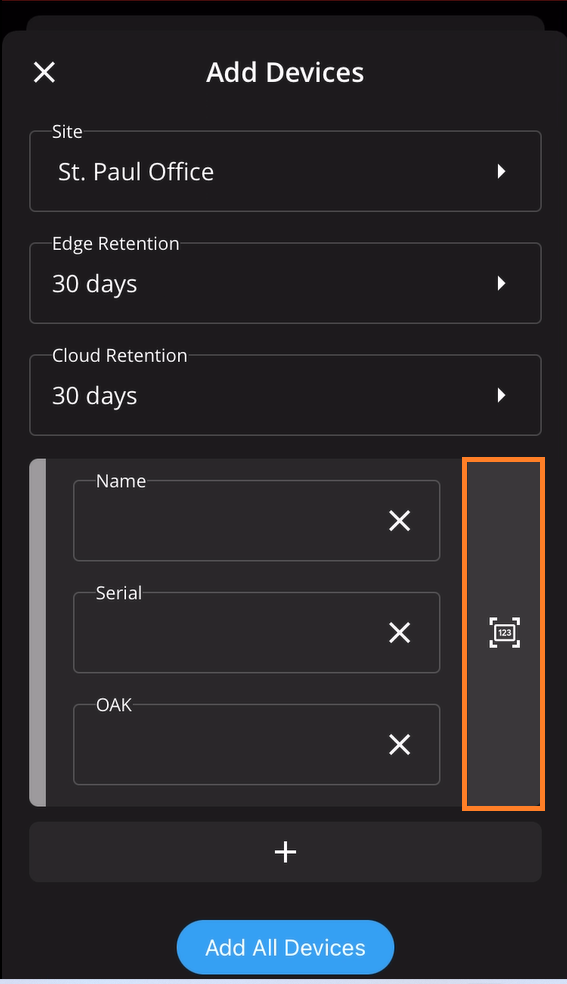This screenshot has width=567, height=984.
Task: Open Cloud Retention 30 days dropdown
Action: [285, 395]
